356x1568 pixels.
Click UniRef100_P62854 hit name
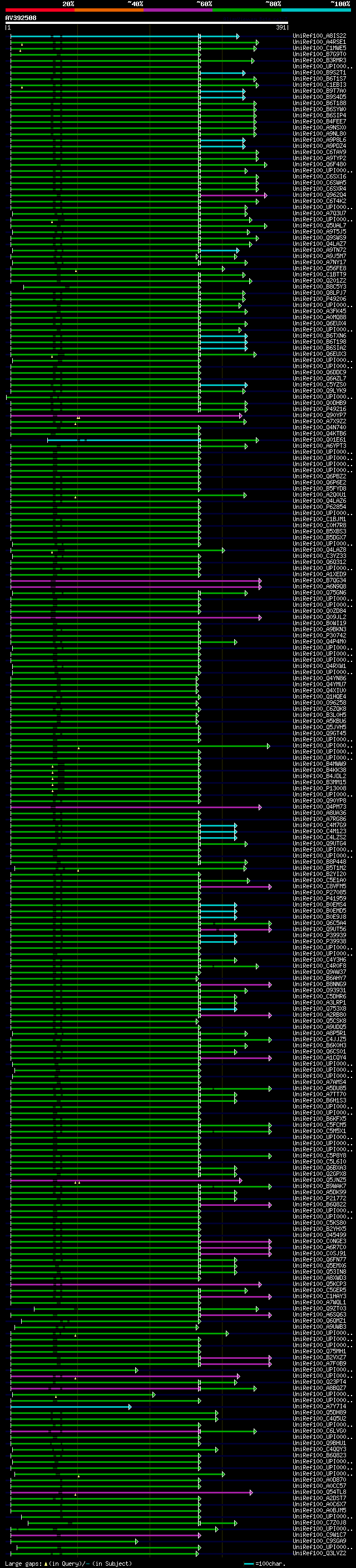click(319, 507)
